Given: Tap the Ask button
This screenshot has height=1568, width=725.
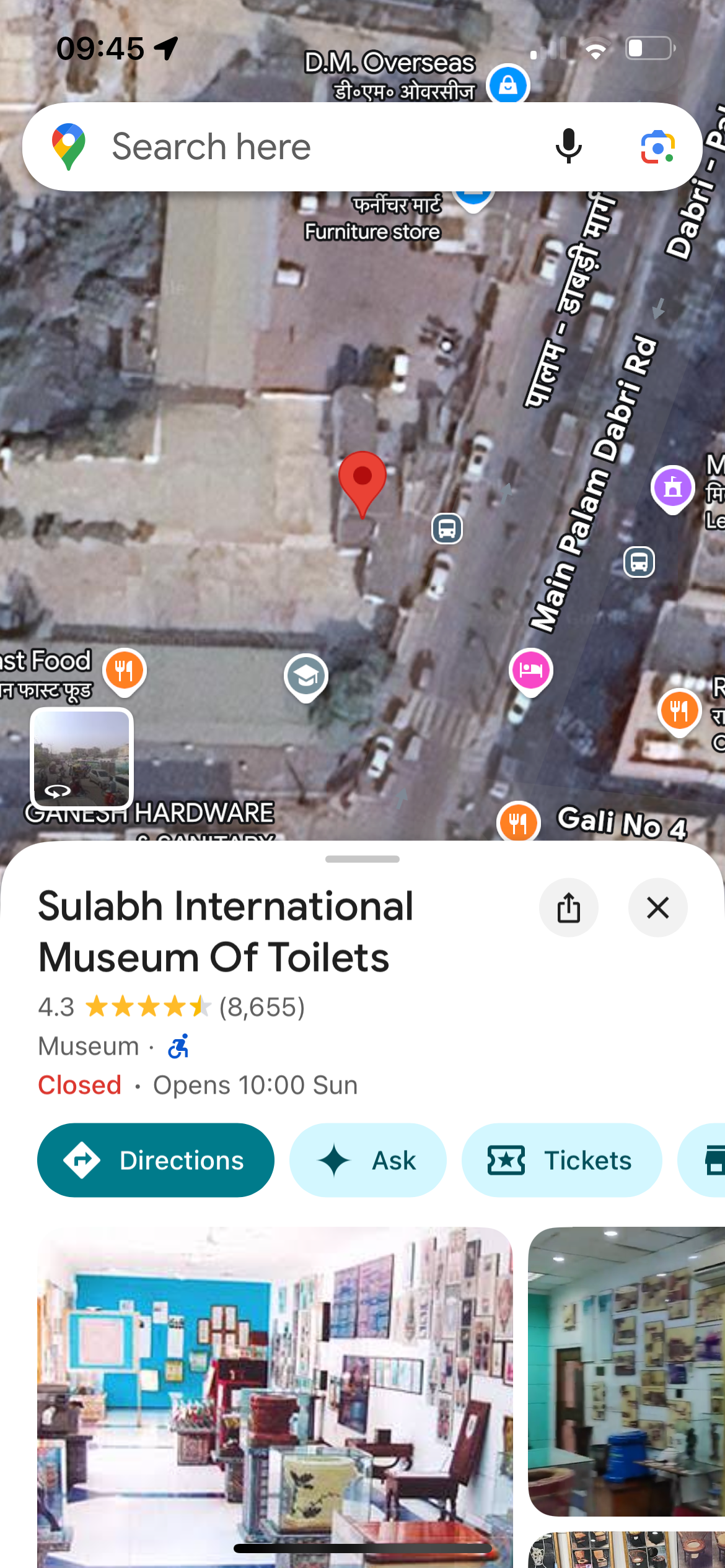Looking at the screenshot, I should [368, 1160].
